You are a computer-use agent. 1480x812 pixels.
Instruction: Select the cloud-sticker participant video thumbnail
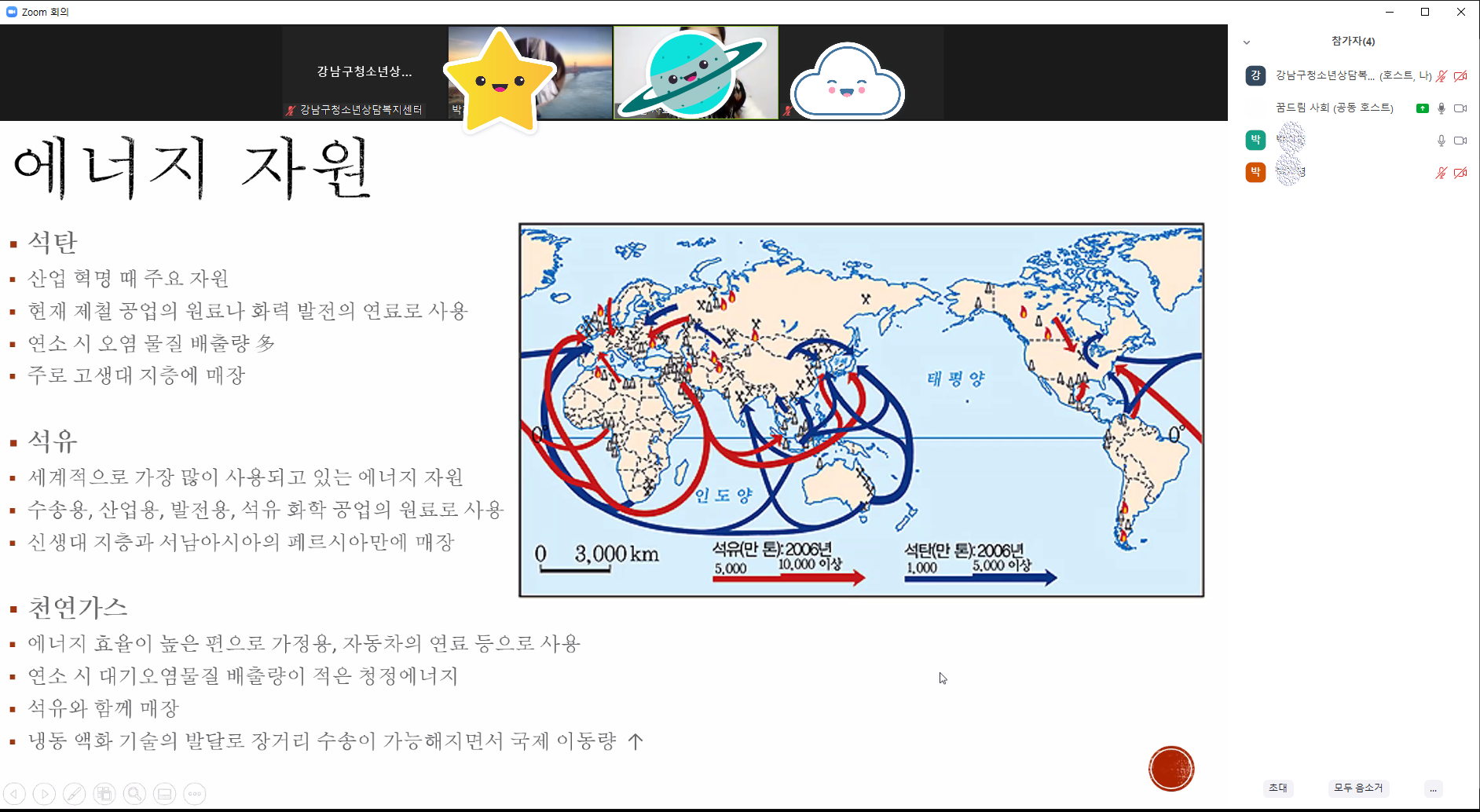tap(860, 73)
